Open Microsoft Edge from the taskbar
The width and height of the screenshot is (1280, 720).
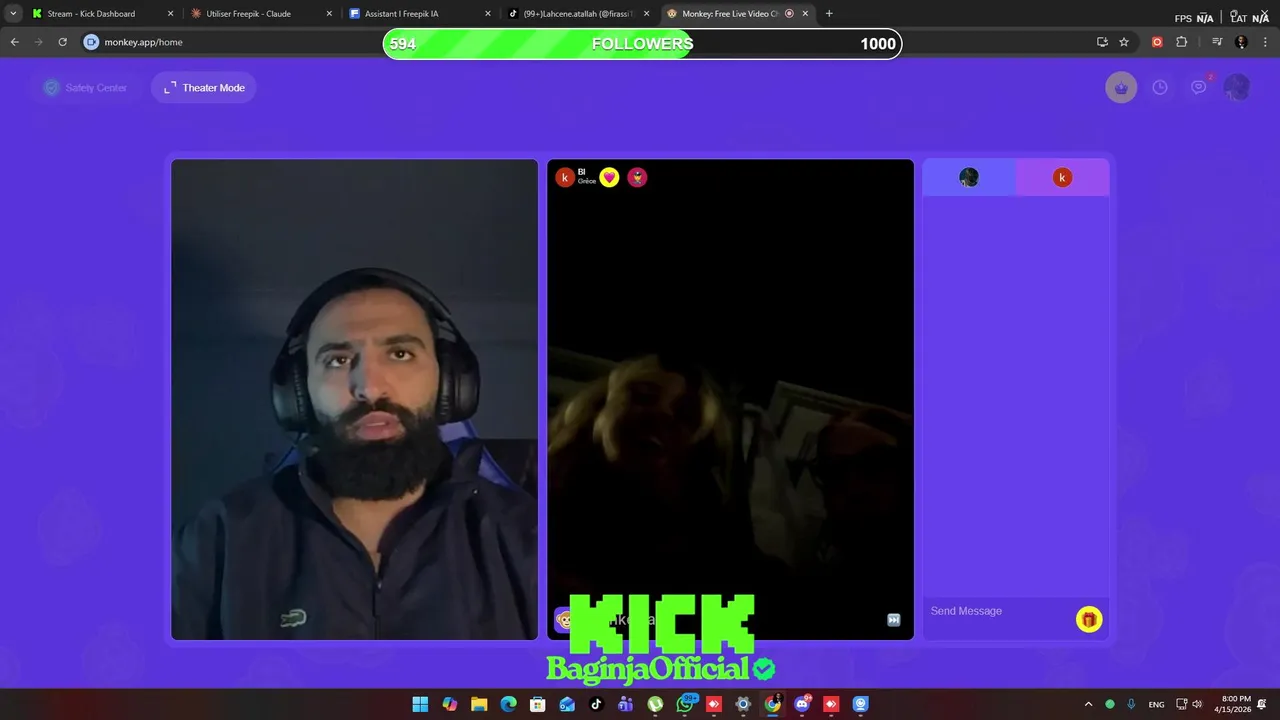[508, 704]
